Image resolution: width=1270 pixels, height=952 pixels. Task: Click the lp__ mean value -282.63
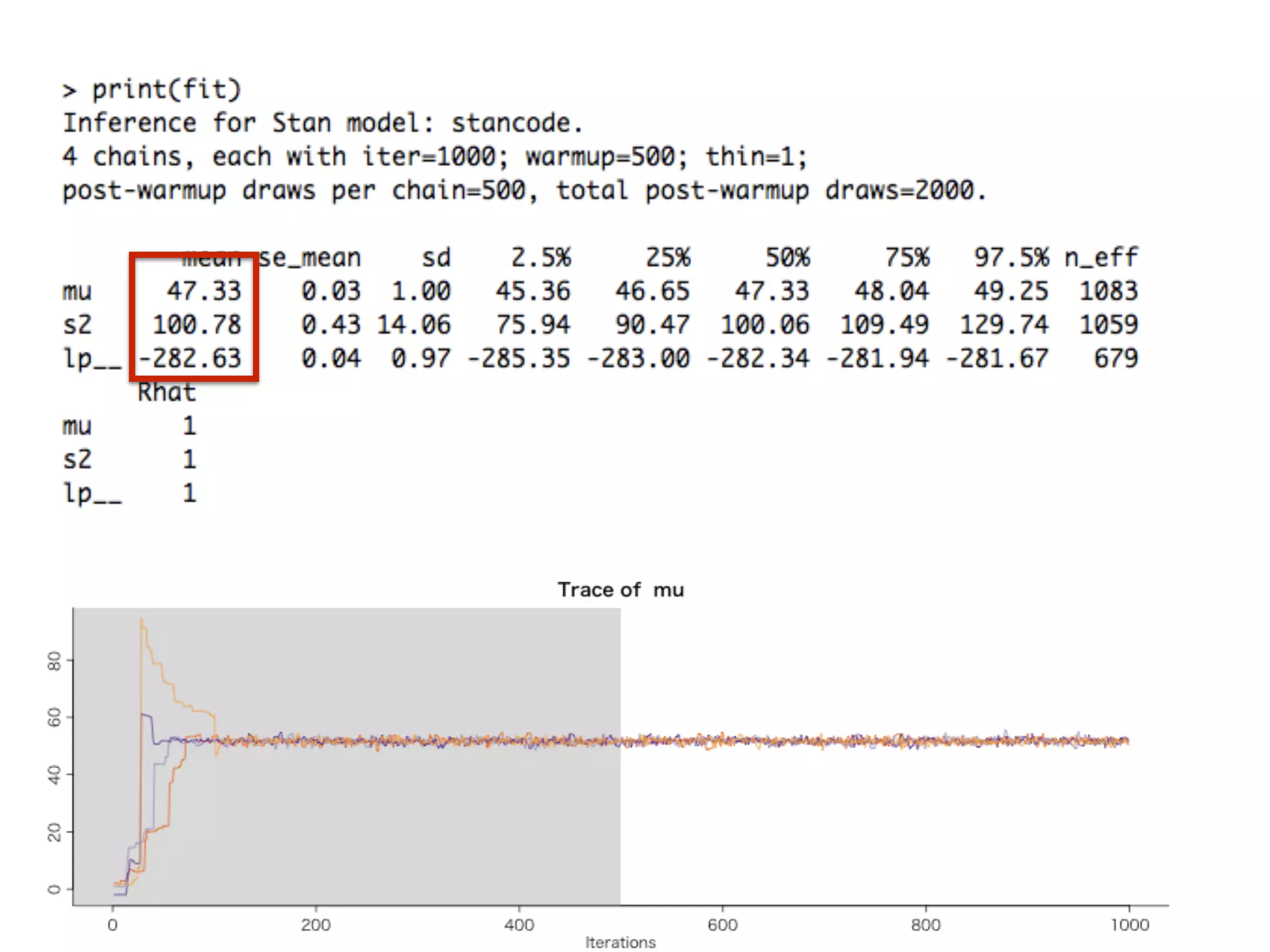click(x=190, y=358)
